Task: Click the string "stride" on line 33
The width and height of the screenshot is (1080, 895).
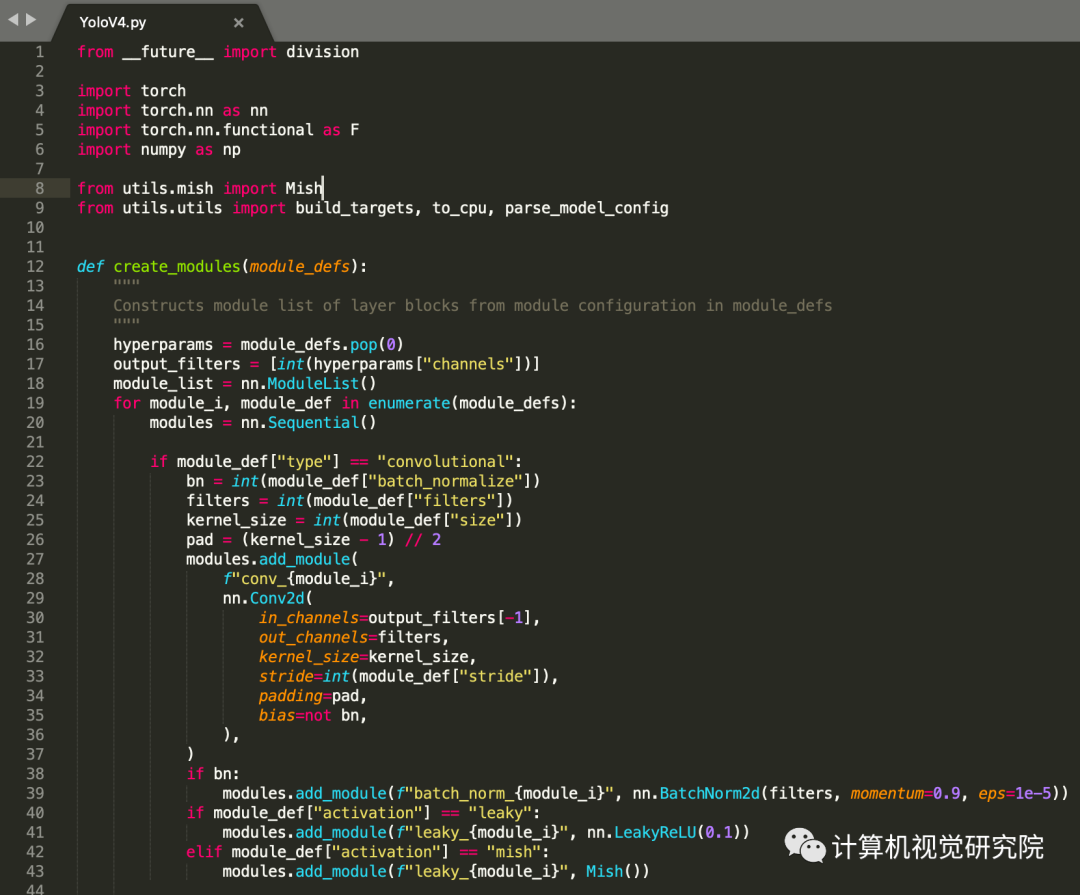Action: click(x=496, y=676)
